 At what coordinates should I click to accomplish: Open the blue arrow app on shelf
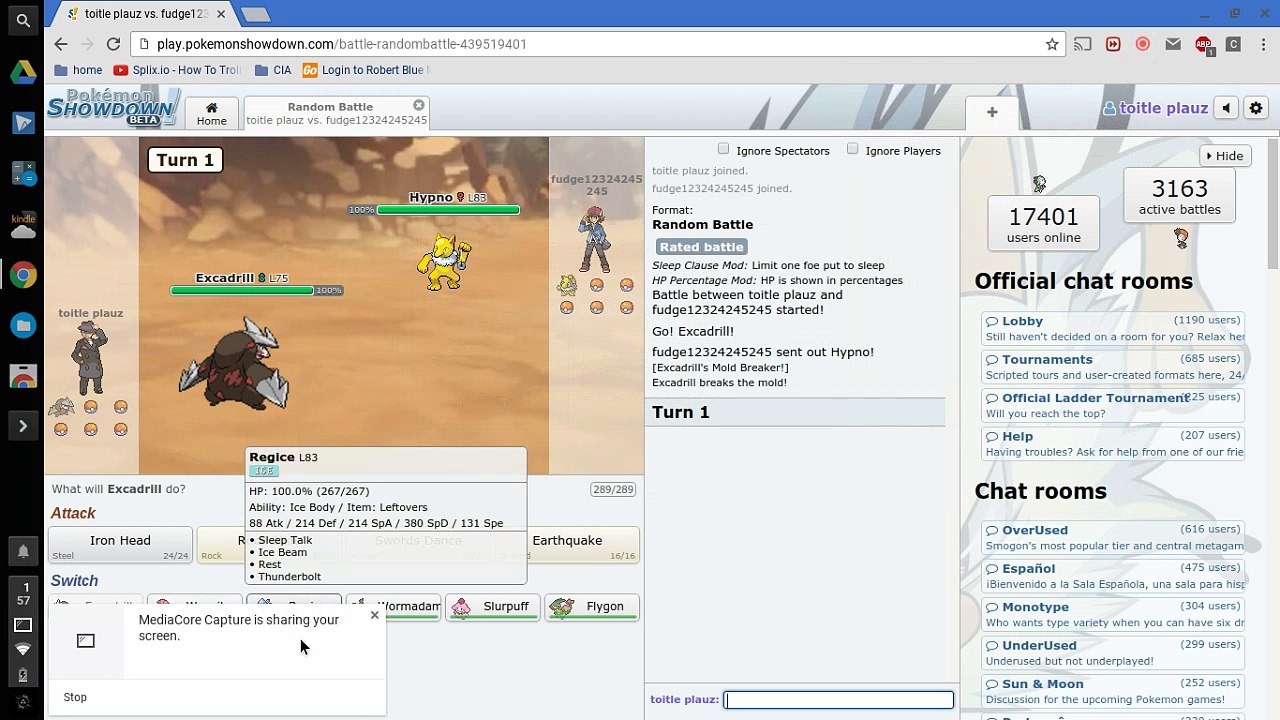coord(23,122)
